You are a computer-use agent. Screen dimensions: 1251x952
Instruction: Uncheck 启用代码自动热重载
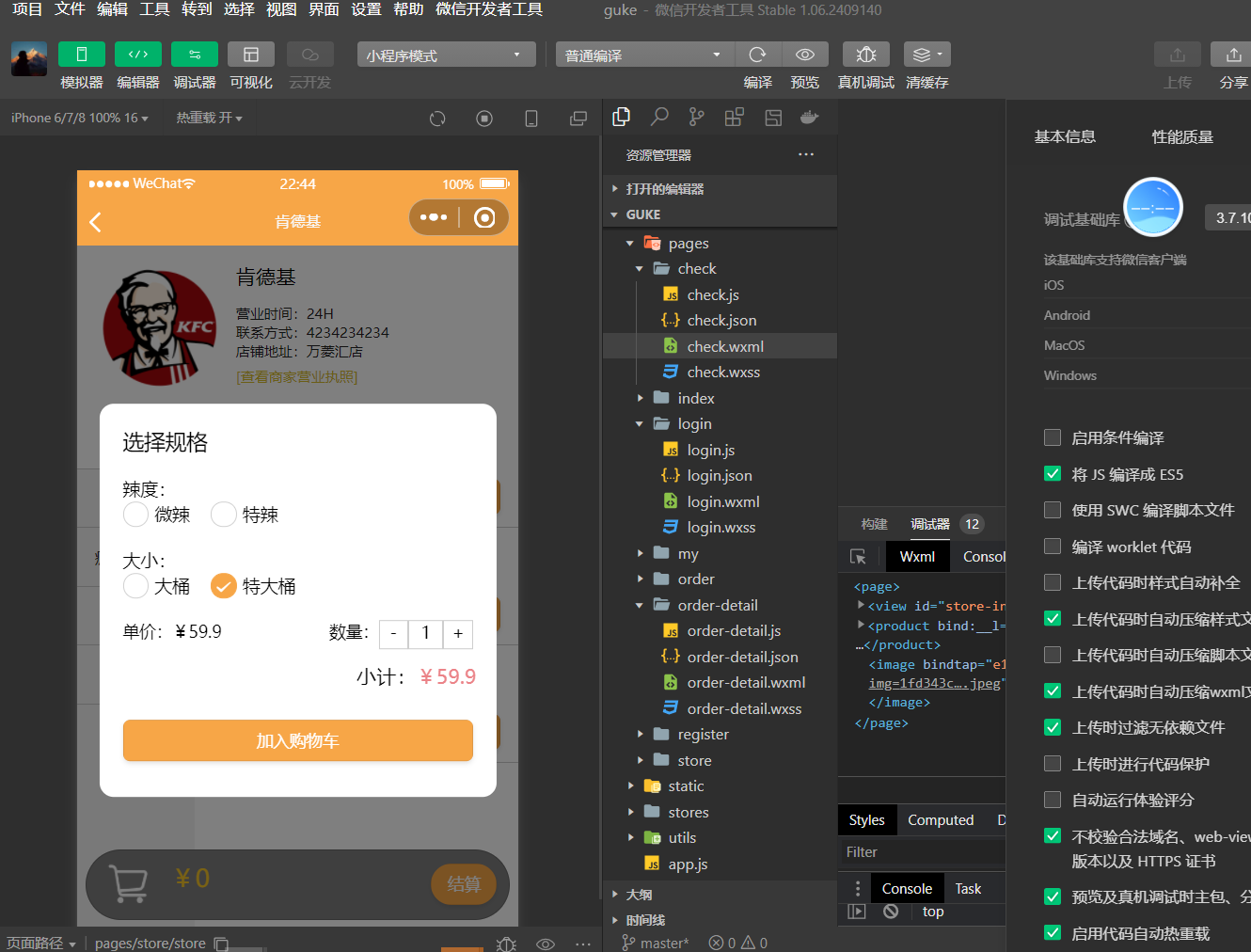pyautogui.click(x=1053, y=933)
